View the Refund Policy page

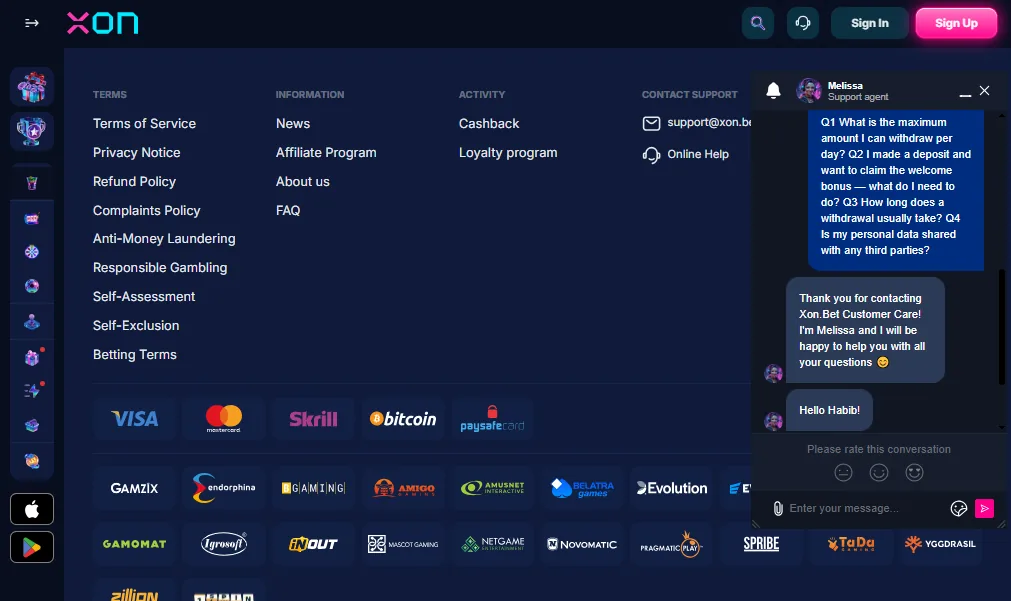point(134,181)
